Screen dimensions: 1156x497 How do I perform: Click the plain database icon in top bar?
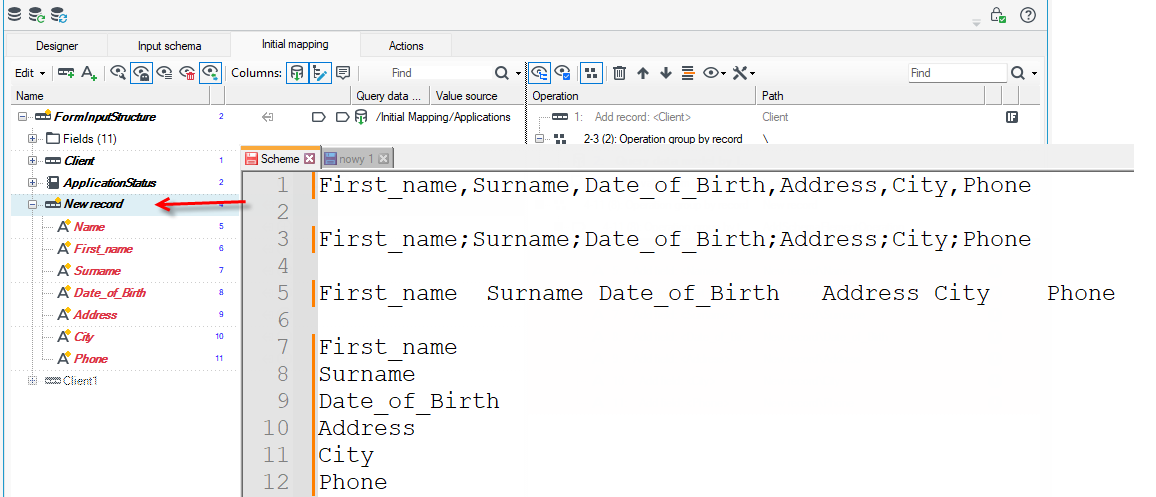pyautogui.click(x=14, y=13)
